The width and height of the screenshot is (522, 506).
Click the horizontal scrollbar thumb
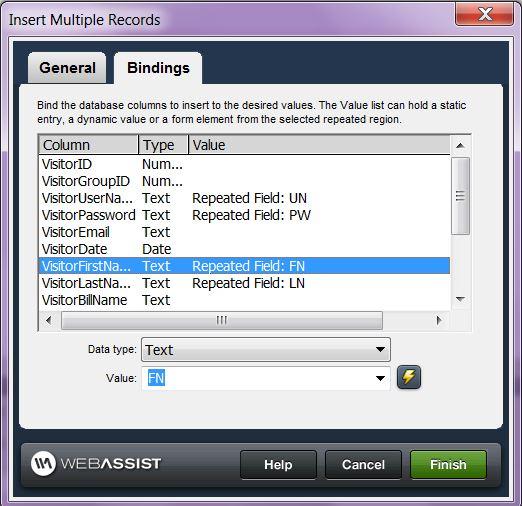[222, 320]
